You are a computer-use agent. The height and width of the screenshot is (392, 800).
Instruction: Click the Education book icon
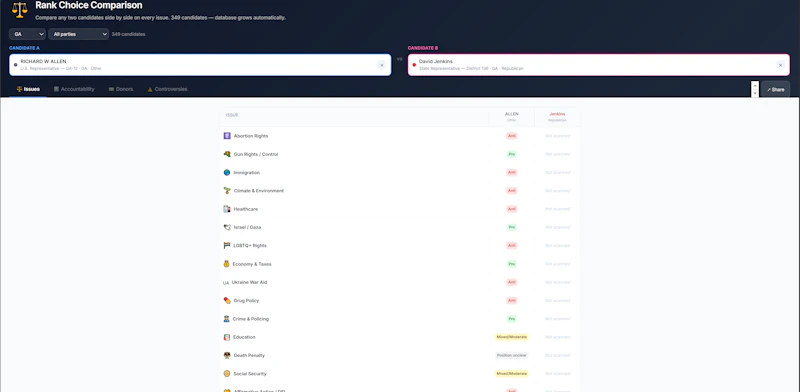click(227, 337)
